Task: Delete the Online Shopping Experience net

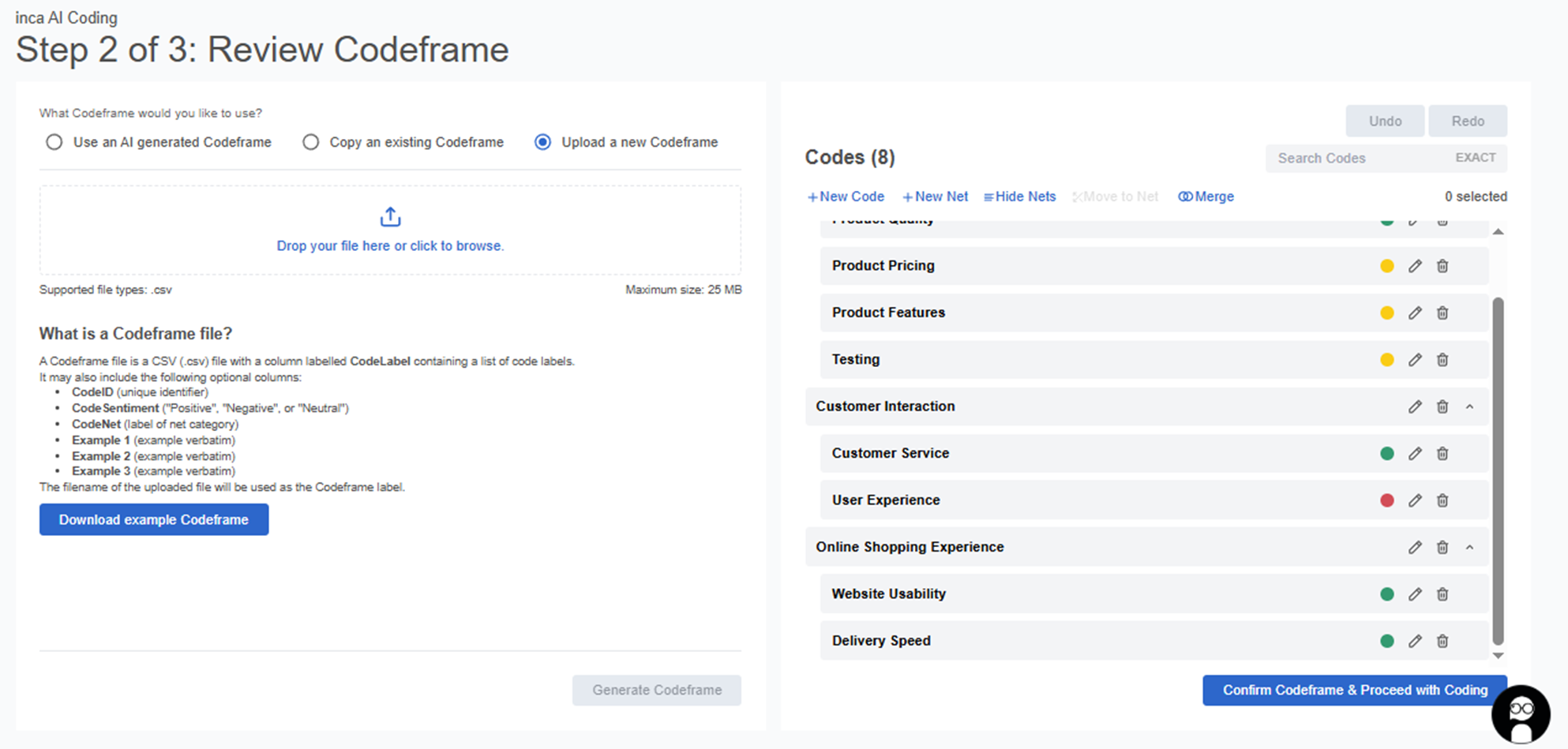Action: tap(1442, 548)
